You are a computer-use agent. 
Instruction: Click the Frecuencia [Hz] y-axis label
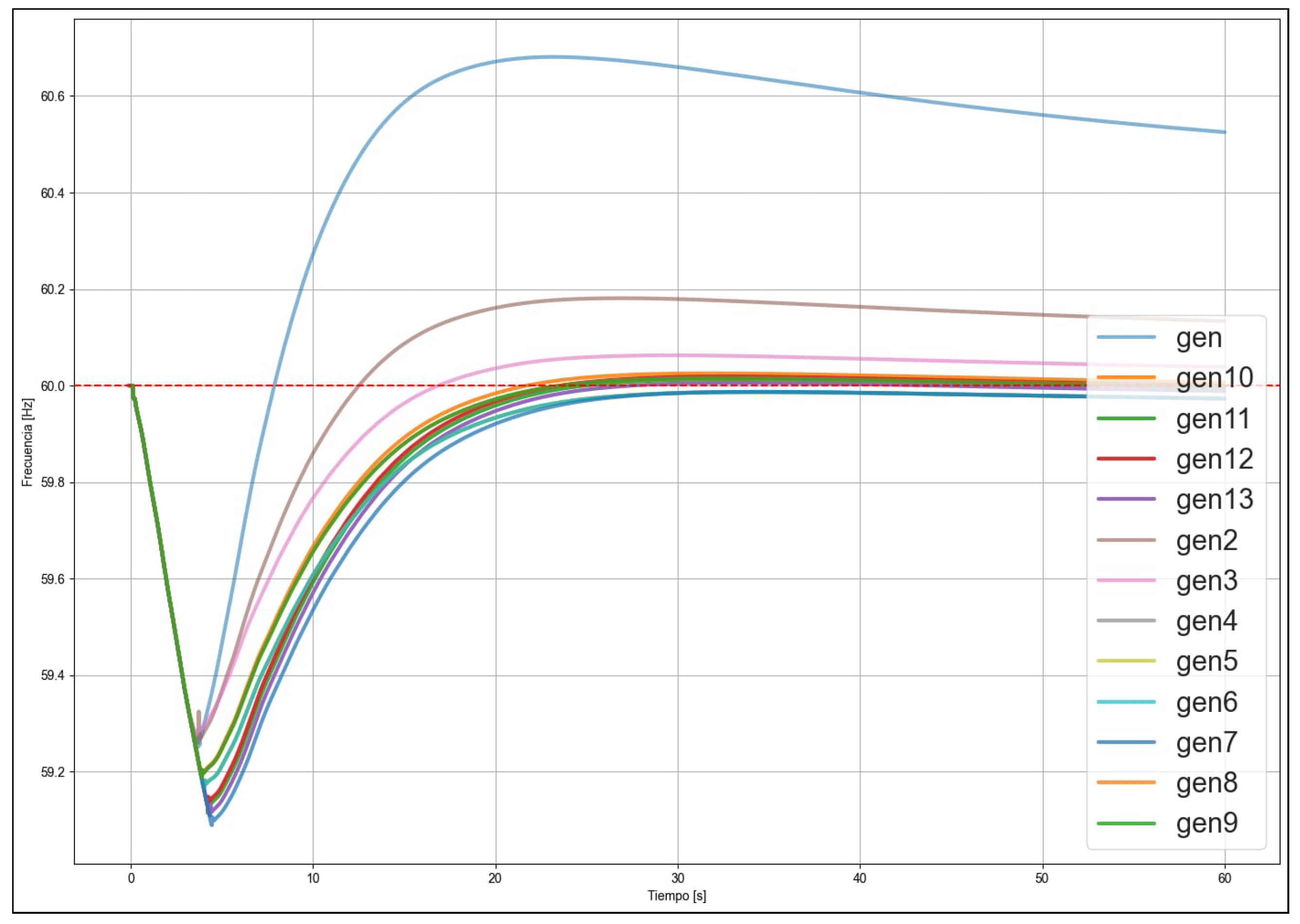coord(27,442)
